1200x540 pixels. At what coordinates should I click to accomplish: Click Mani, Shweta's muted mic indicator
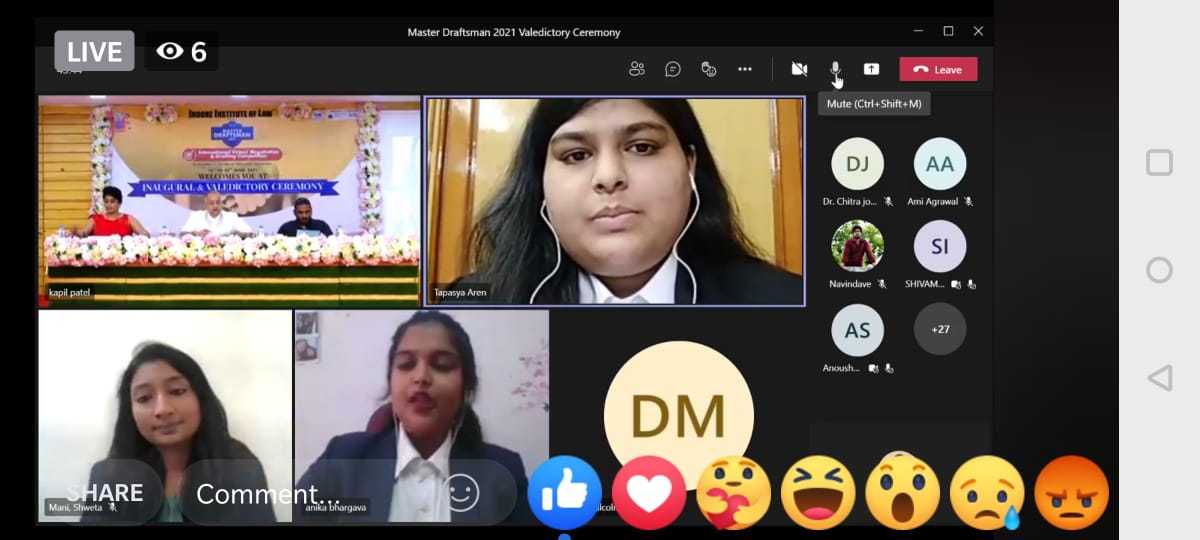point(113,507)
